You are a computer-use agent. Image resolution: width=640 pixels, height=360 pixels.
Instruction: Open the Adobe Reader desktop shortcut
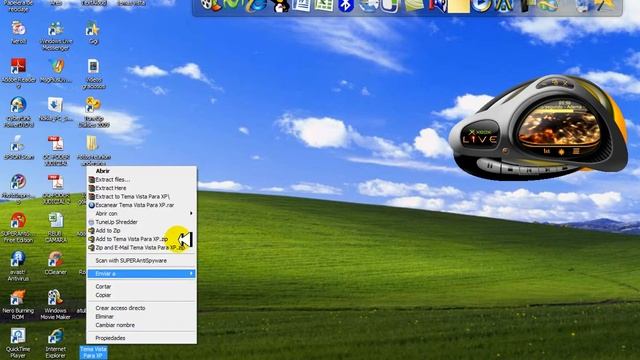[x=18, y=73]
